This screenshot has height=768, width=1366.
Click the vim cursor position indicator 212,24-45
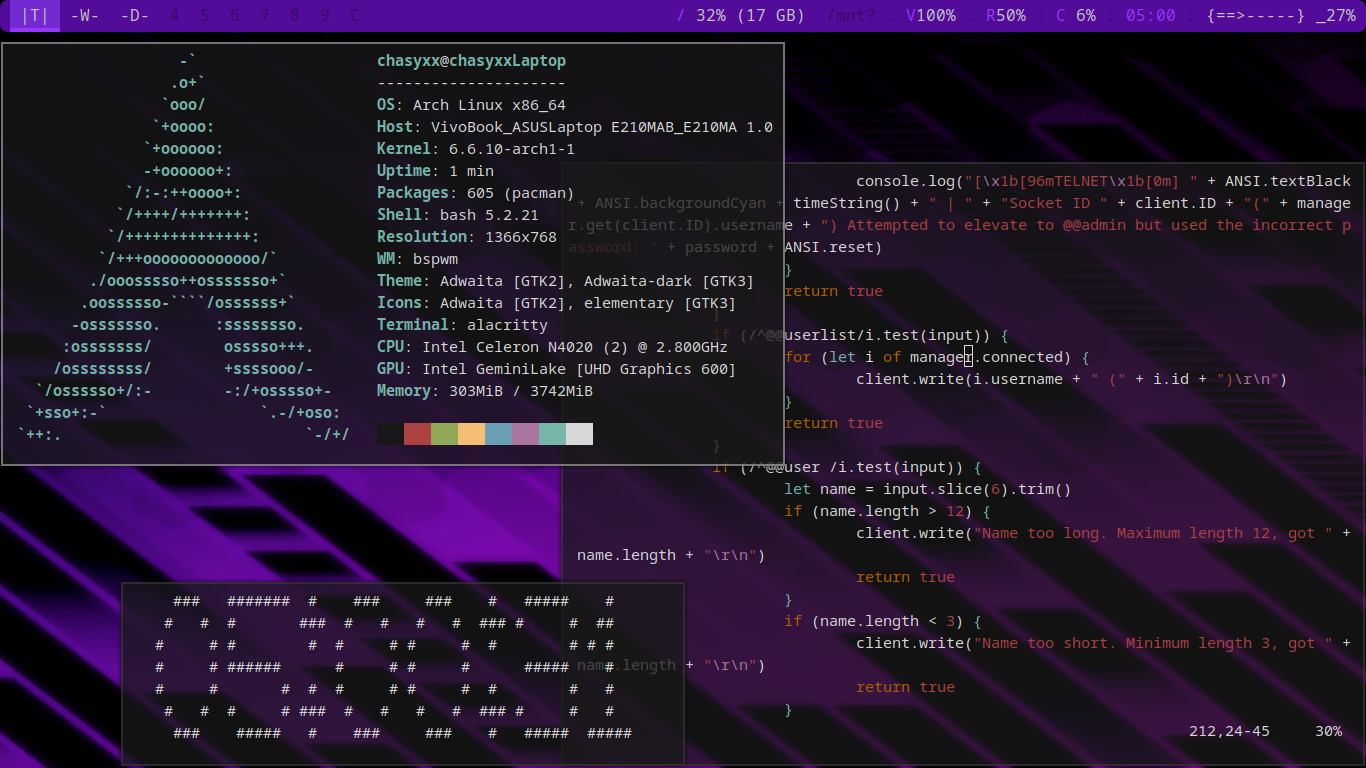pyautogui.click(x=1229, y=731)
